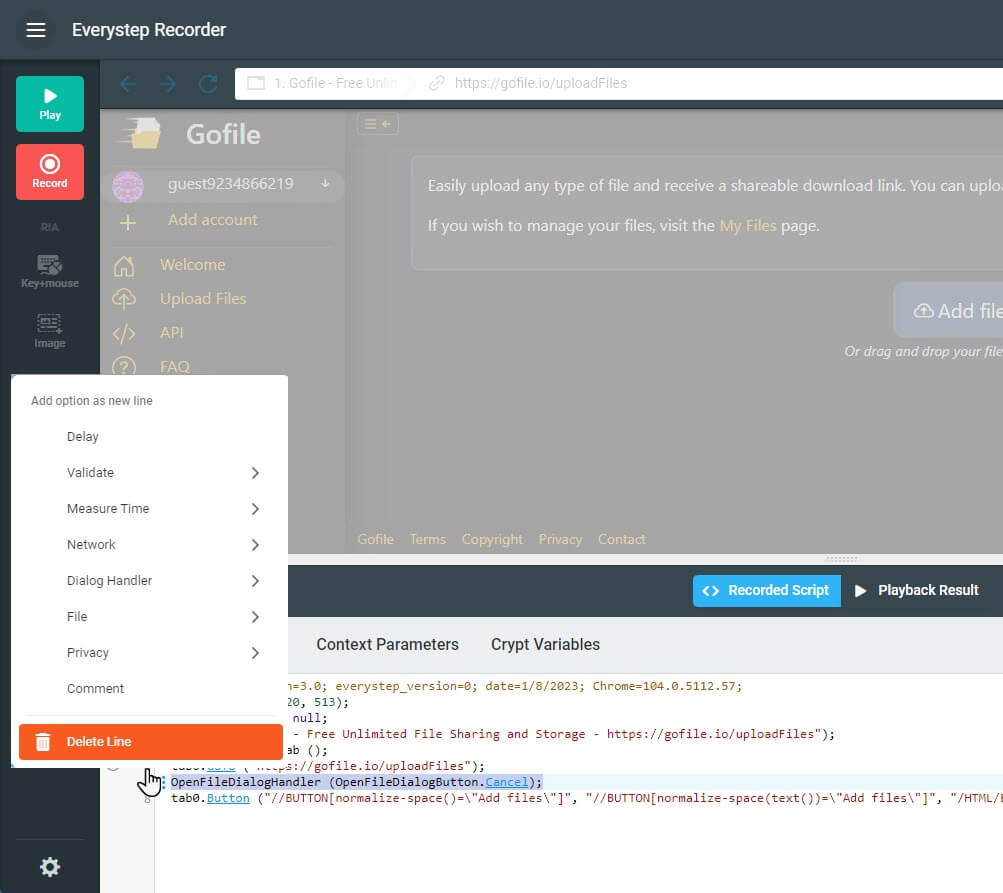Image resolution: width=1003 pixels, height=893 pixels.
Task: Start recording with the Record button
Action: pyautogui.click(x=50, y=172)
